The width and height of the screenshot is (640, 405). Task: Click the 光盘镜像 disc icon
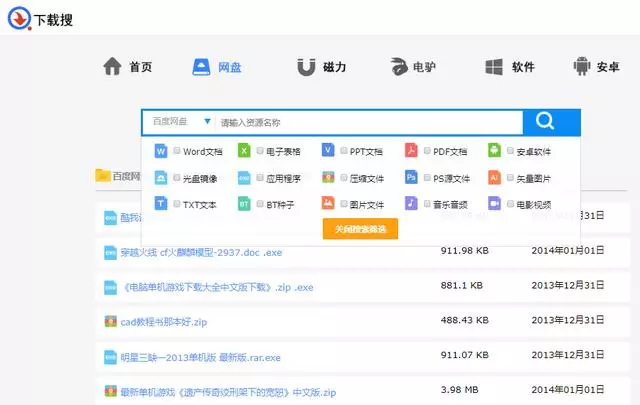[x=161, y=178]
